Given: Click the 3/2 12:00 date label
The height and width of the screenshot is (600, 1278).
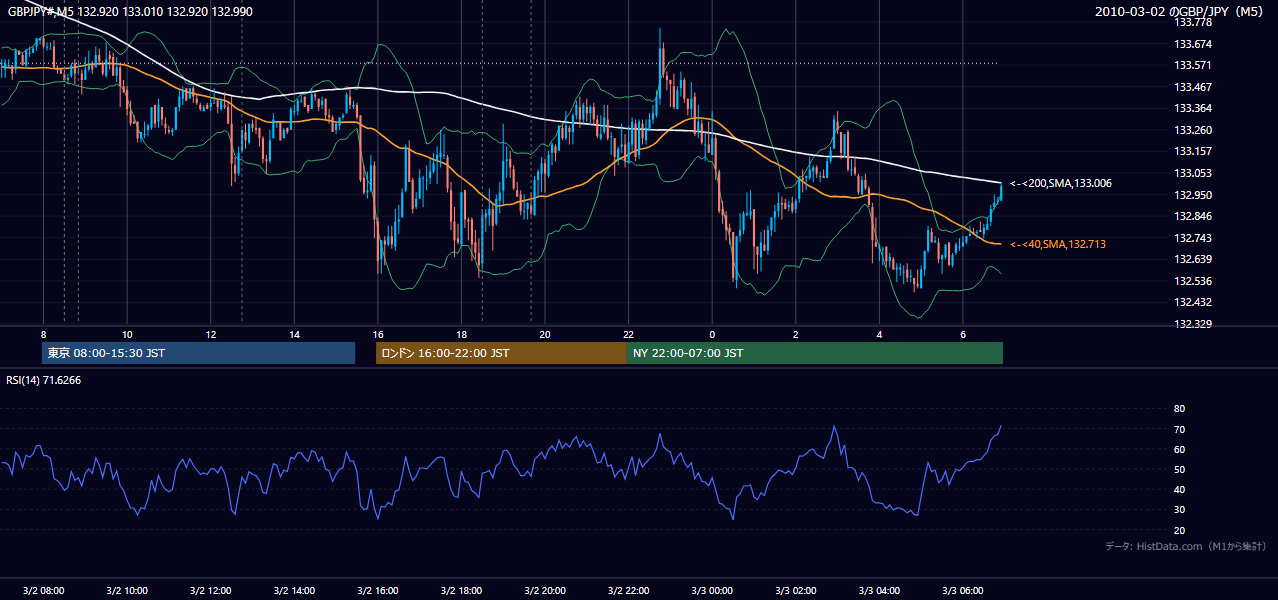Looking at the screenshot, I should (x=210, y=591).
